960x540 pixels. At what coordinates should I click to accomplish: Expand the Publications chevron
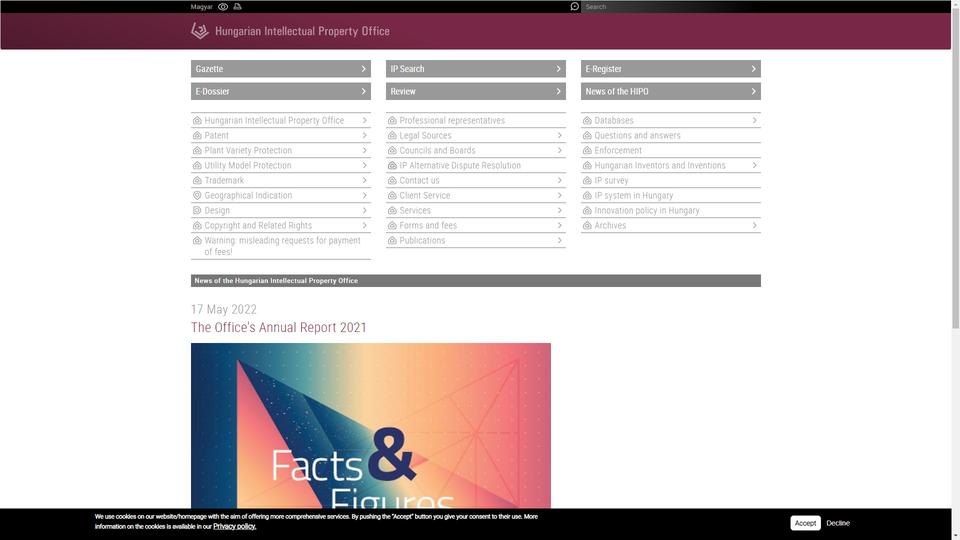(560, 241)
